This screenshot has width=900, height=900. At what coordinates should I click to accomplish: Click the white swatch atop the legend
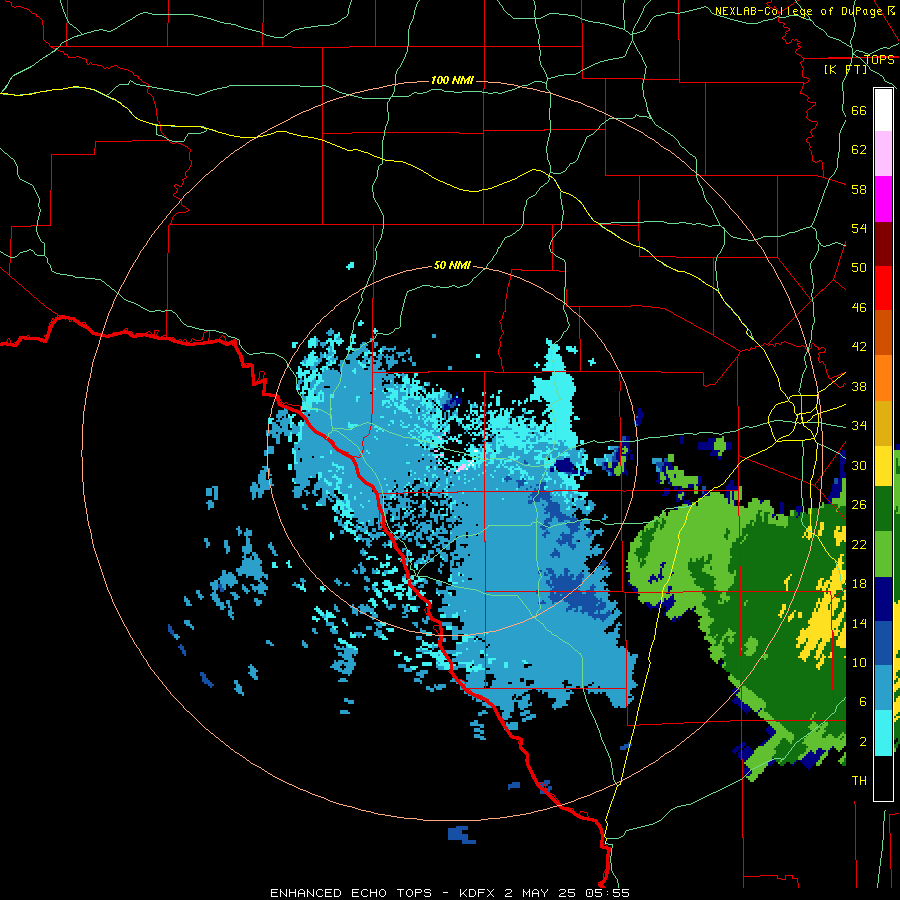click(x=883, y=110)
